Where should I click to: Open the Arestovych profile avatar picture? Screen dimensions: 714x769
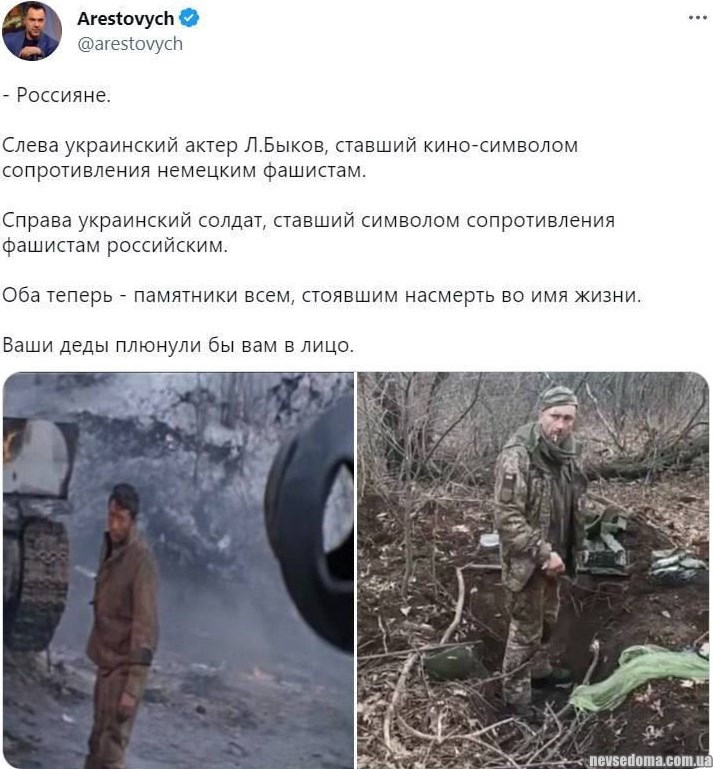(32, 31)
